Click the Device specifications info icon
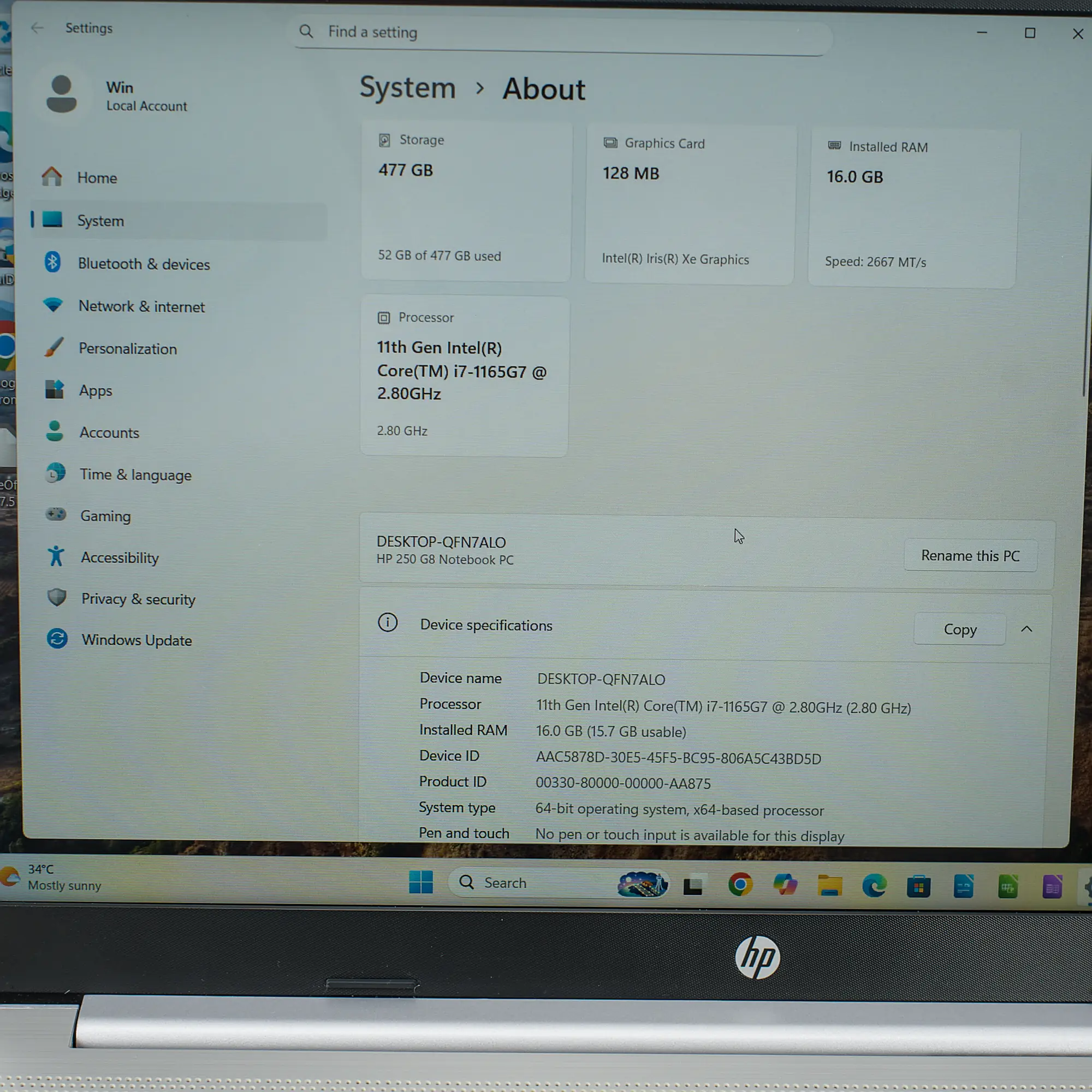This screenshot has height=1092, width=1092. point(388,623)
